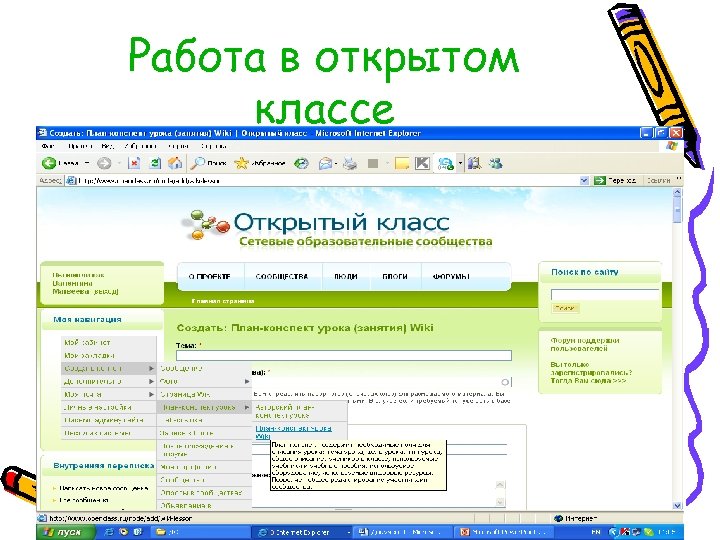Screen dimensions: 720x540
Task: Switch to the Microsoft Word document taskbar button
Action: [x=402, y=532]
